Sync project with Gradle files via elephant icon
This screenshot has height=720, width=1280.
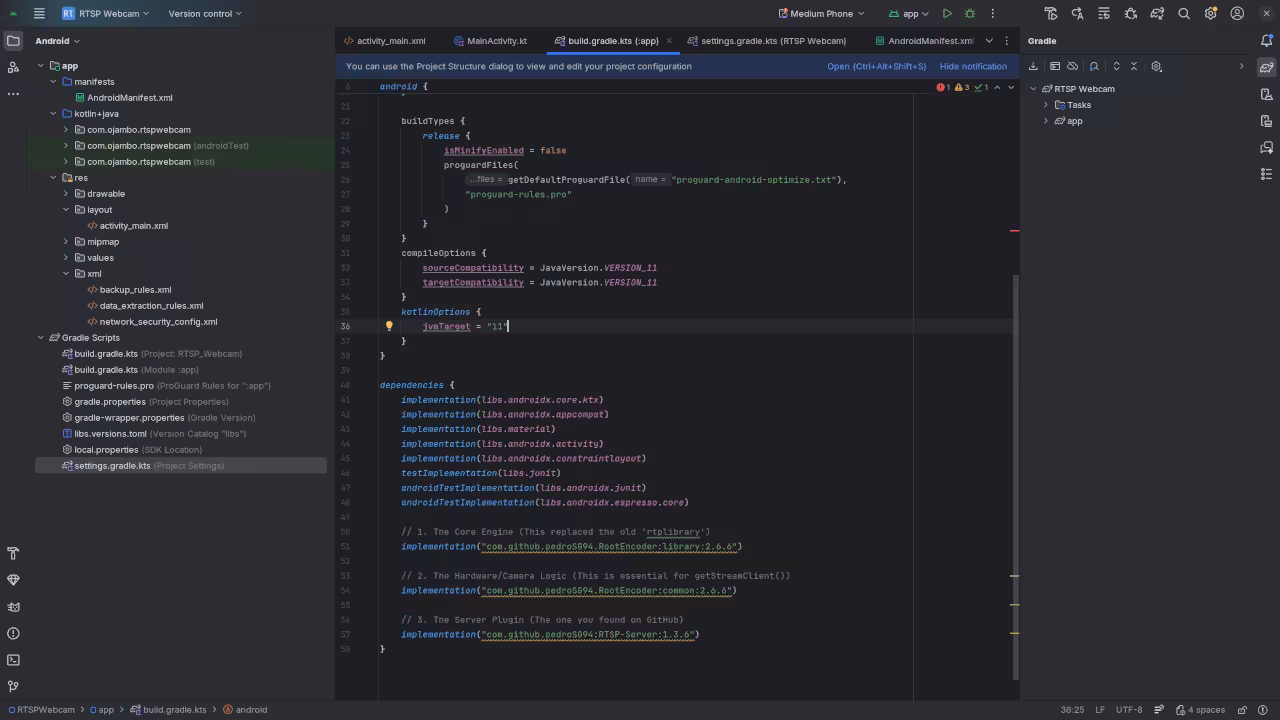point(1158,13)
